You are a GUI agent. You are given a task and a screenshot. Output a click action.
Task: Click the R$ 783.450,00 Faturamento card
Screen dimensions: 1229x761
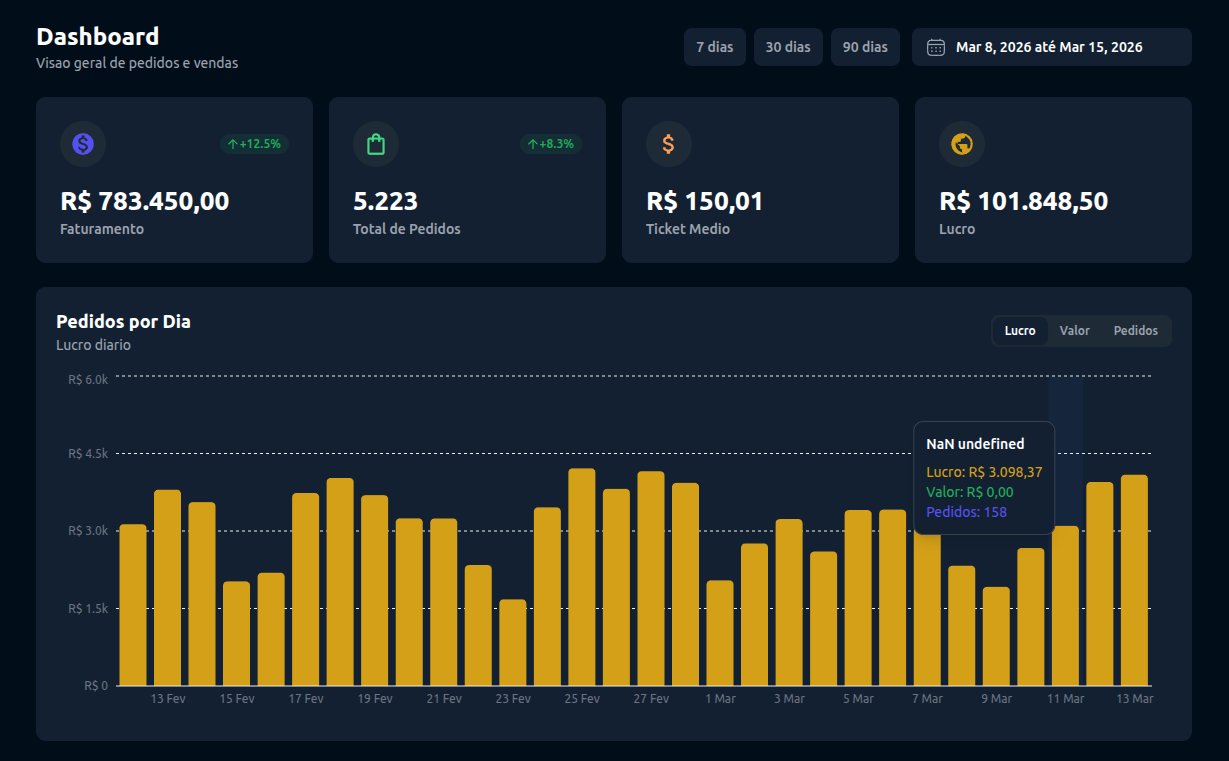pos(174,180)
